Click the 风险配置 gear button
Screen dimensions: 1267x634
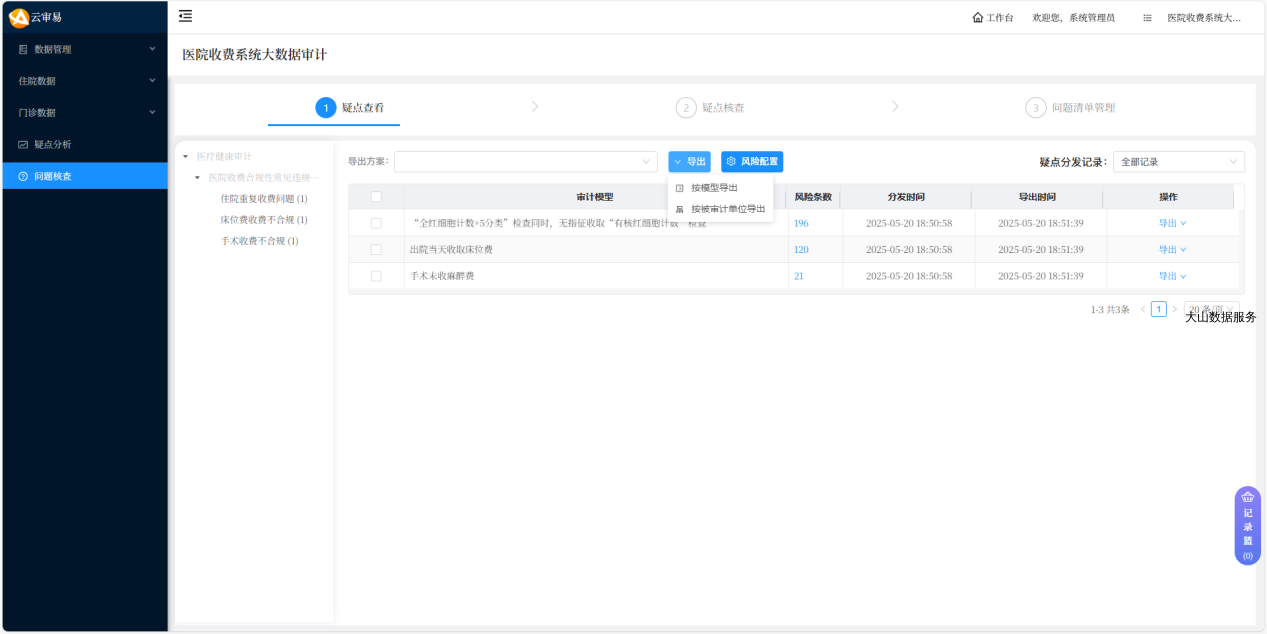coord(752,161)
